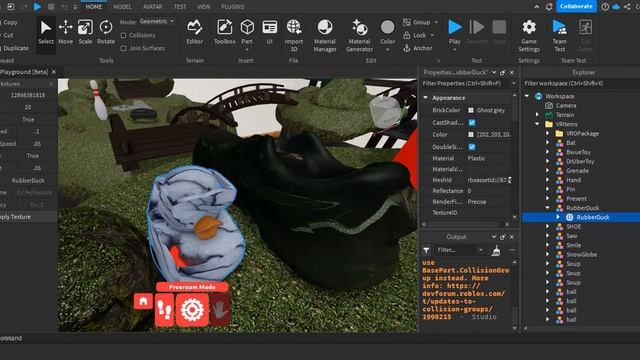The width and height of the screenshot is (640, 360).
Task: Enable the Join Surfaces checkbox
Action: click(123, 48)
